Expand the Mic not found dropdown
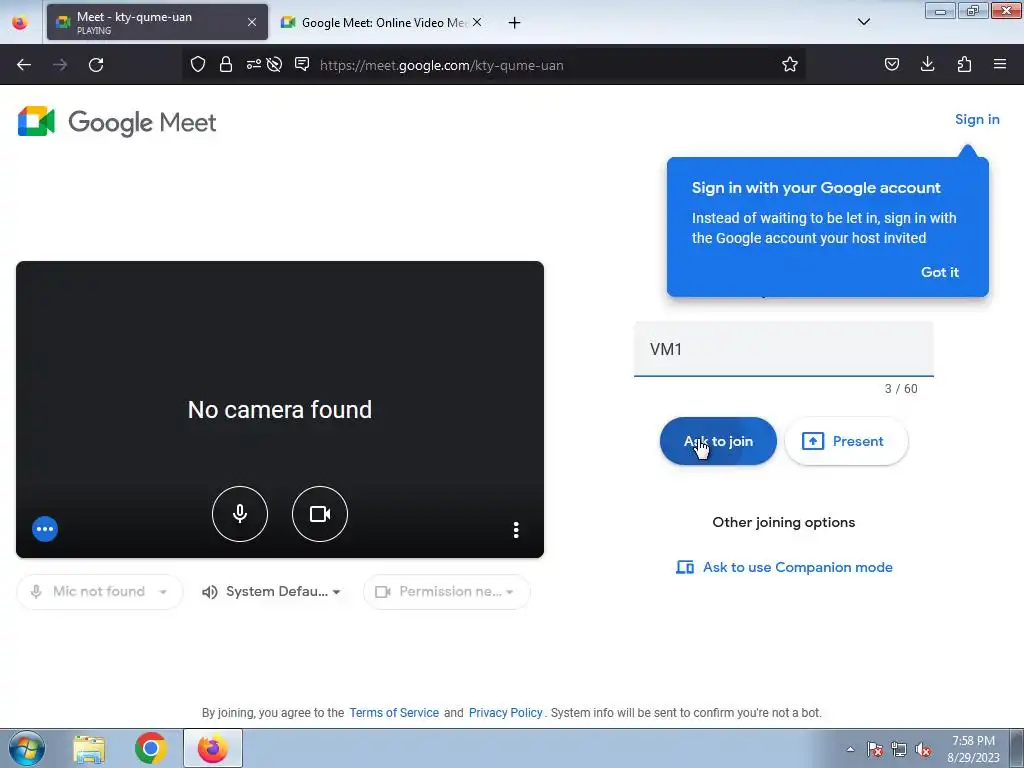Screen dimensions: 1024x768 coord(99,592)
